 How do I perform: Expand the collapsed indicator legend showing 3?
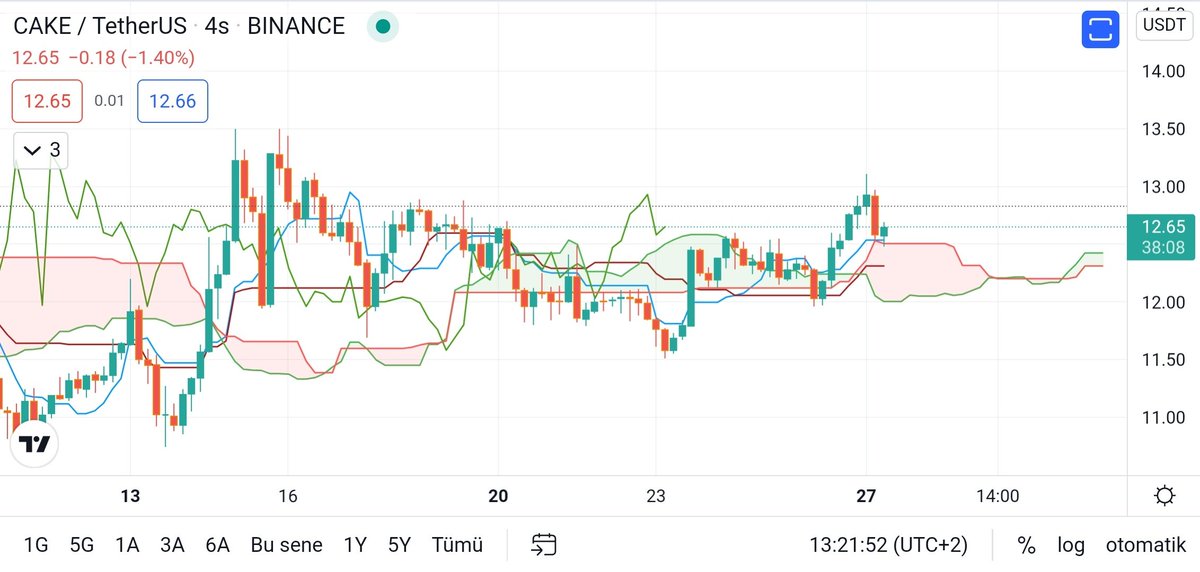click(42, 150)
